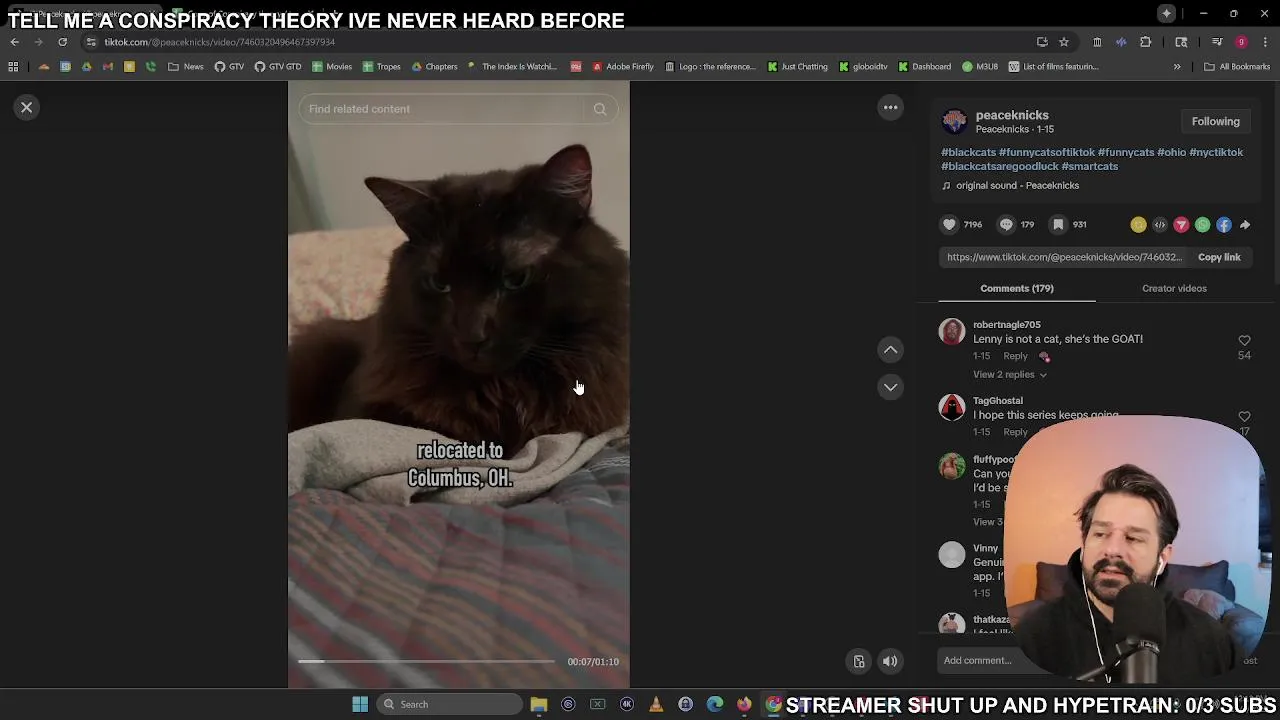Open All Bookmarks folder

click(x=1237, y=67)
